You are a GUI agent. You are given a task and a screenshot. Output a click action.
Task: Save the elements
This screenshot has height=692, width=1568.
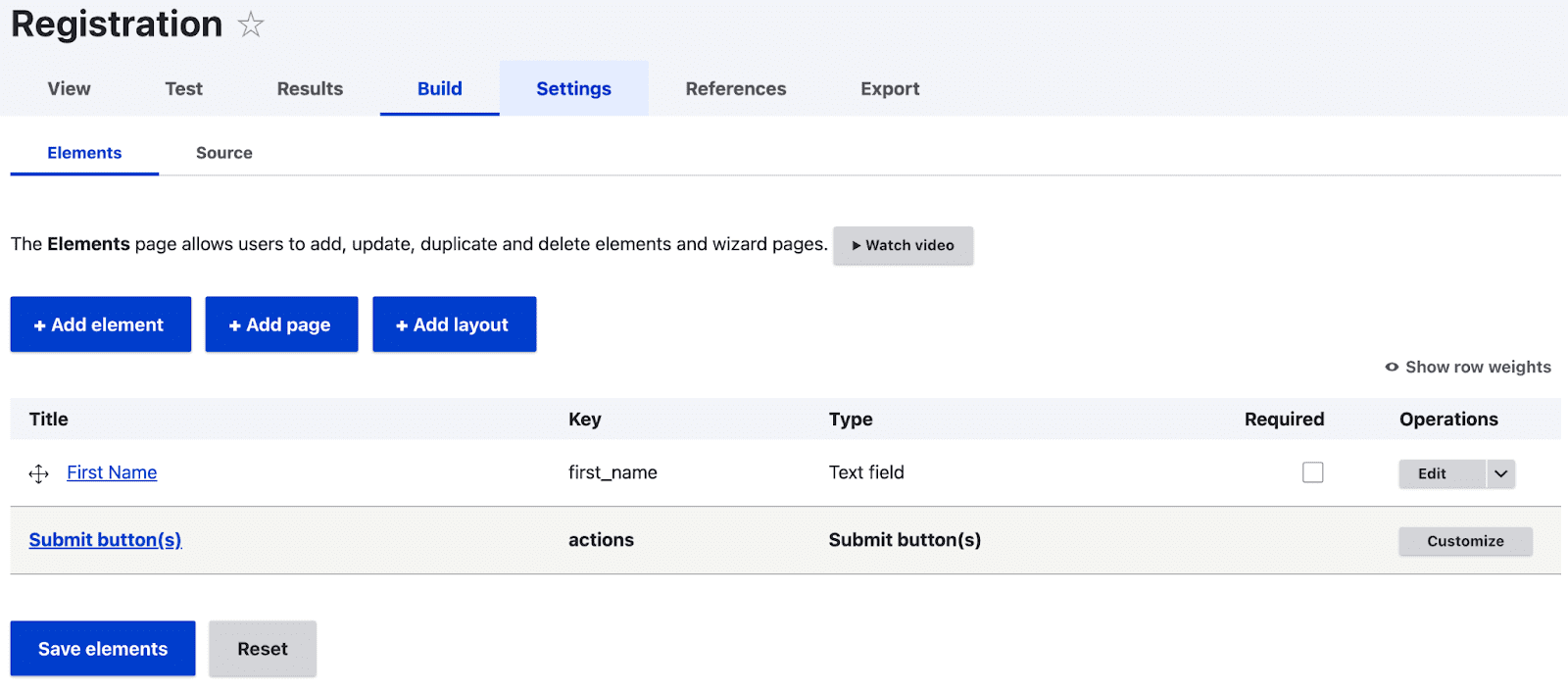[x=103, y=649]
